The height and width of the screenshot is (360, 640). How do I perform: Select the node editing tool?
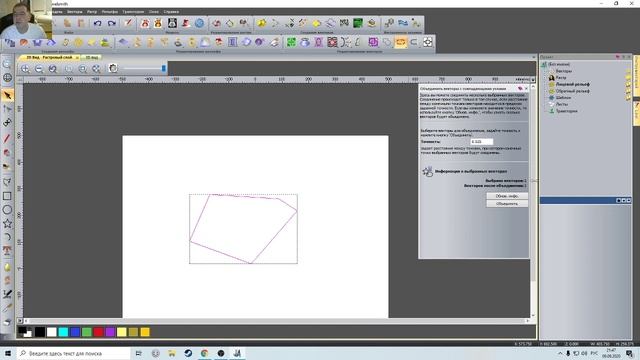[7, 109]
